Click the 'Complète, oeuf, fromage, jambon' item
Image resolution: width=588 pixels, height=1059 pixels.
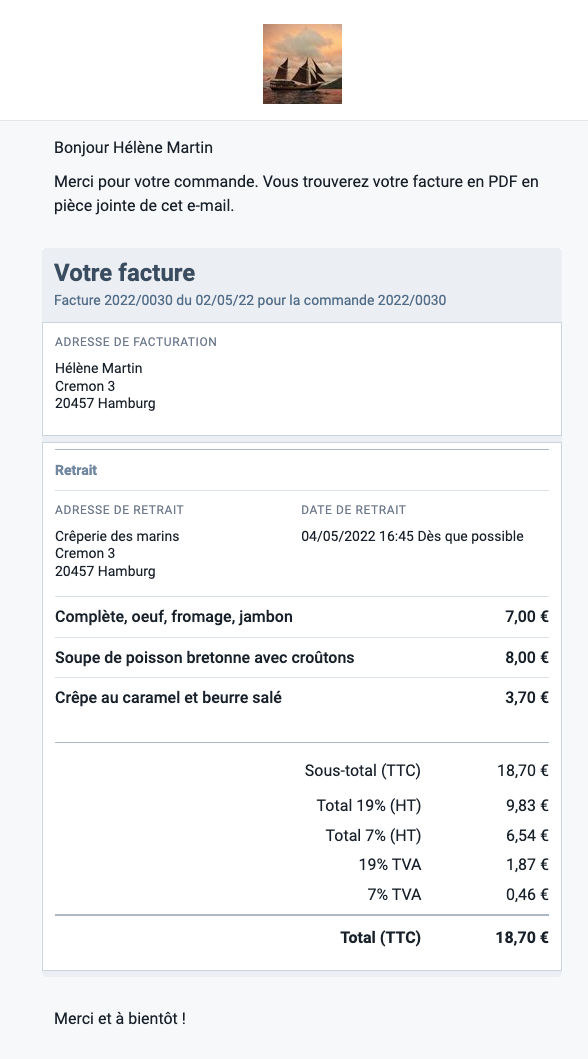(173, 617)
